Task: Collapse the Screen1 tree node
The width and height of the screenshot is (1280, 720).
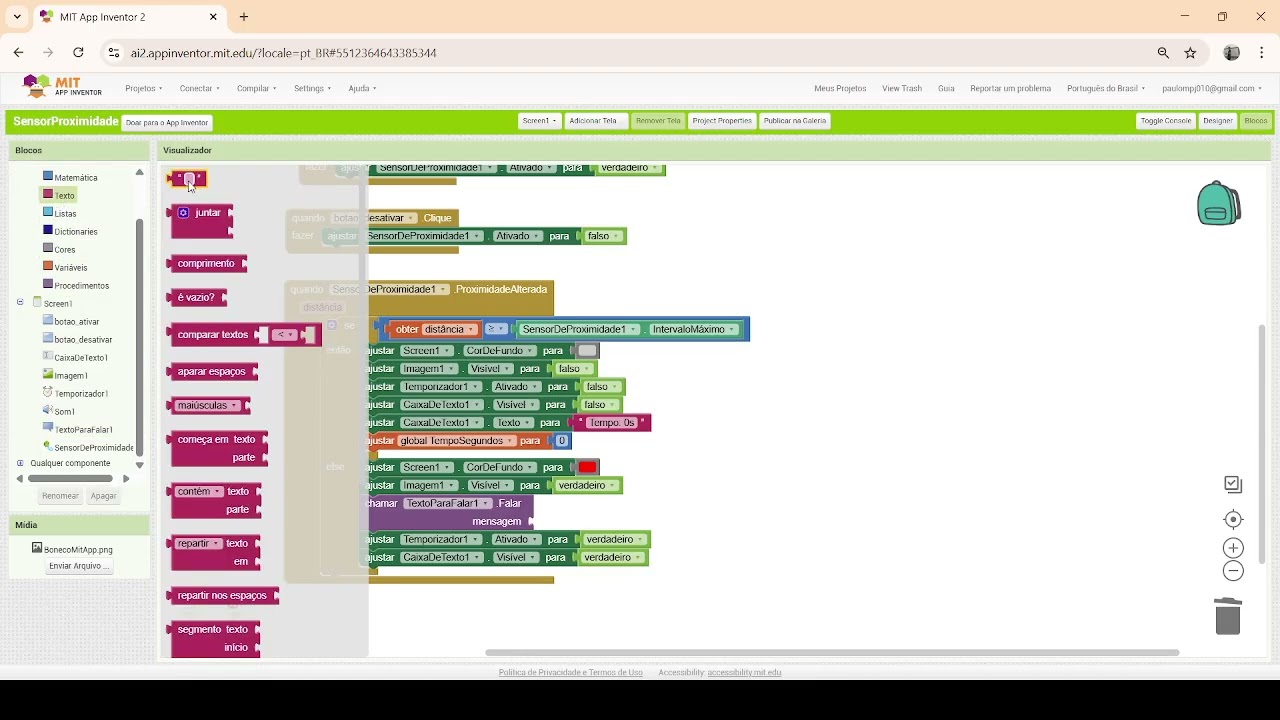Action: [20, 302]
